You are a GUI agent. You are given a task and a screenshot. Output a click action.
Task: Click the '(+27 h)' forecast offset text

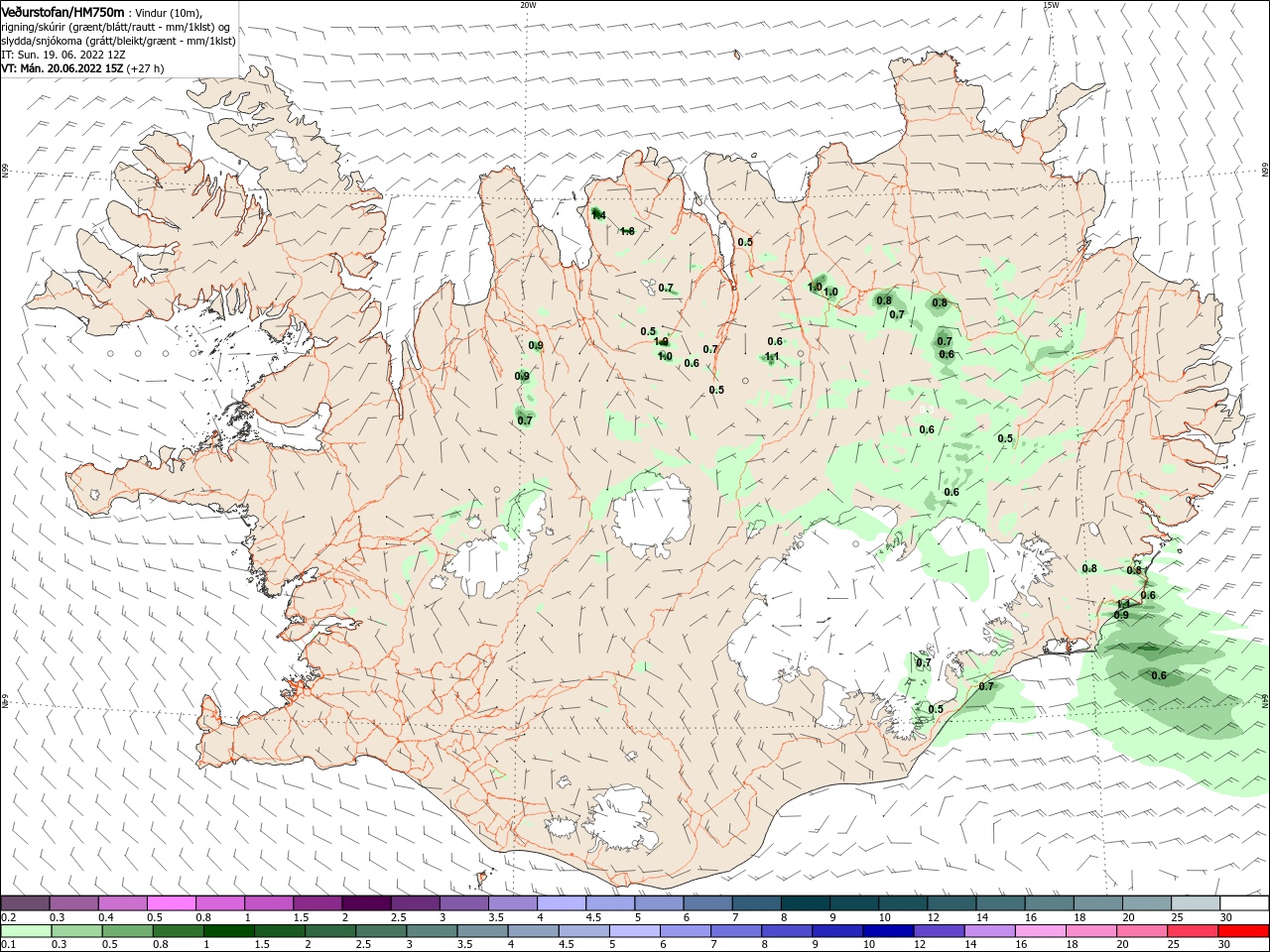tap(146, 68)
